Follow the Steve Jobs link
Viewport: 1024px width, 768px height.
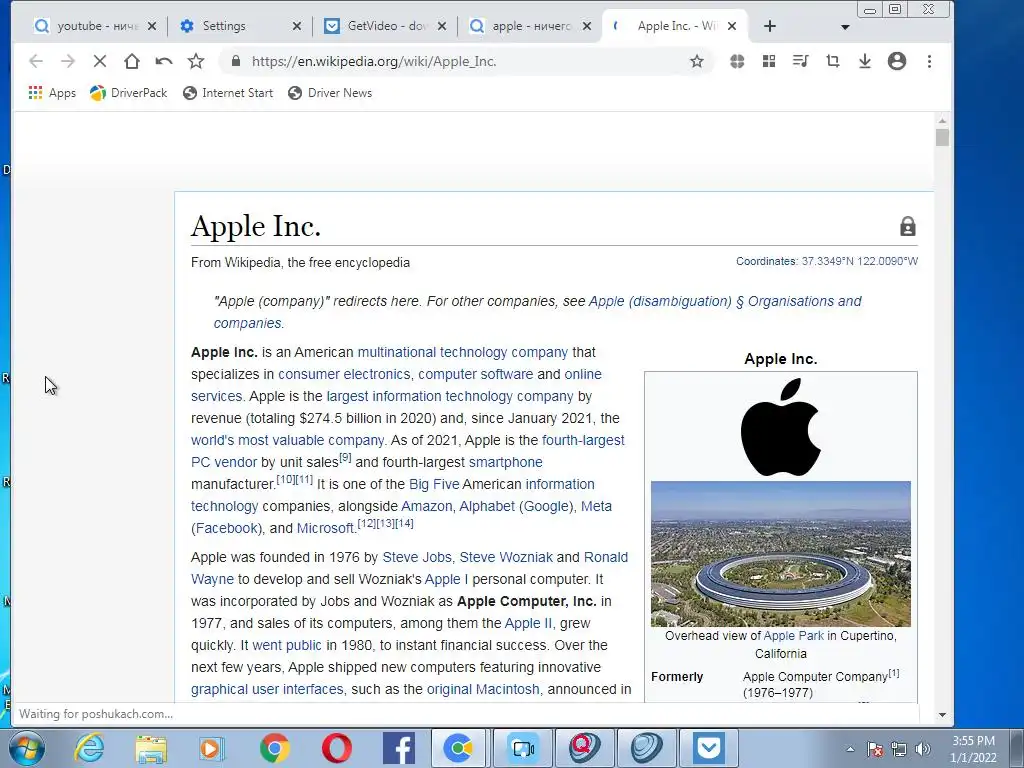417,557
